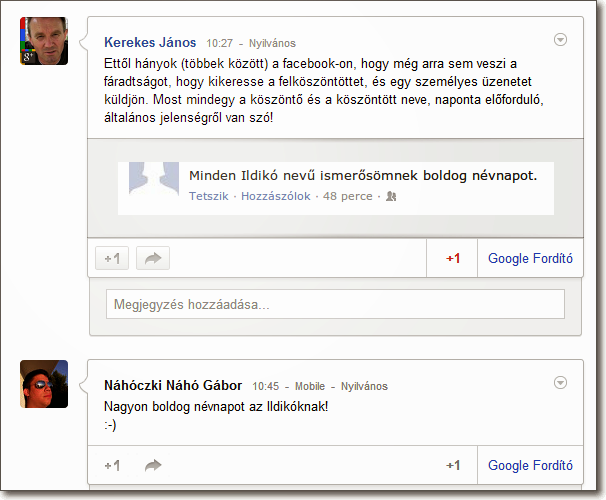Click Google Fordító on Kerekes János post

tap(530, 259)
